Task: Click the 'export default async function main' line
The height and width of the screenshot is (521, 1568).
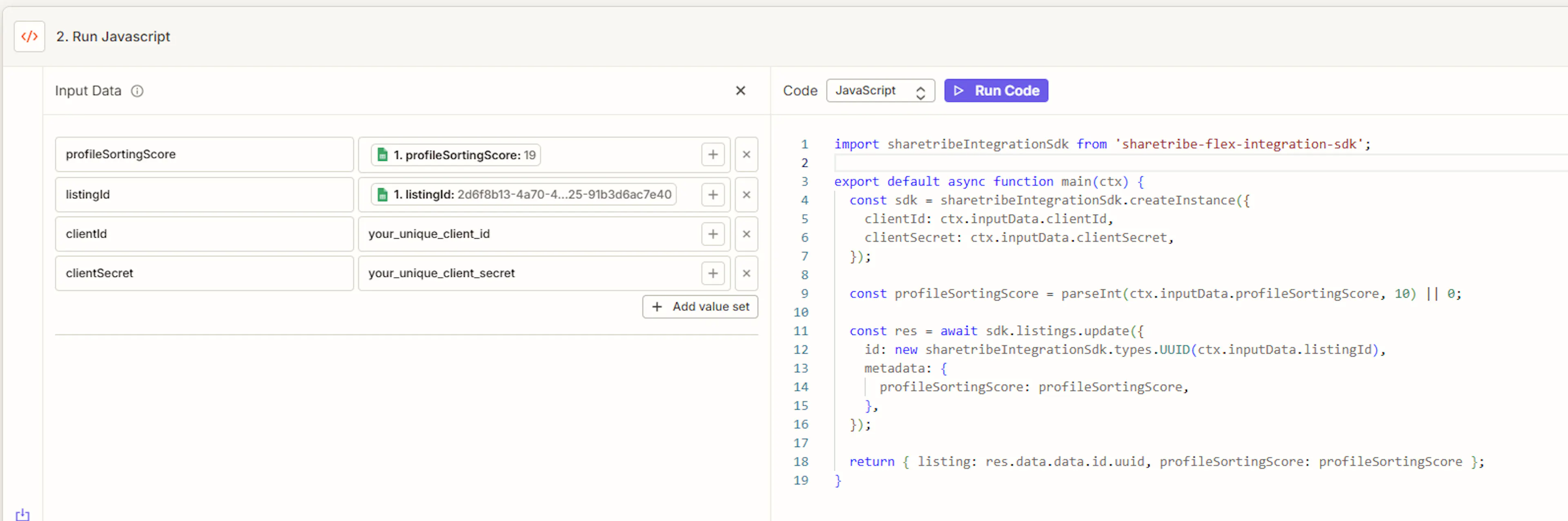Action: point(989,182)
